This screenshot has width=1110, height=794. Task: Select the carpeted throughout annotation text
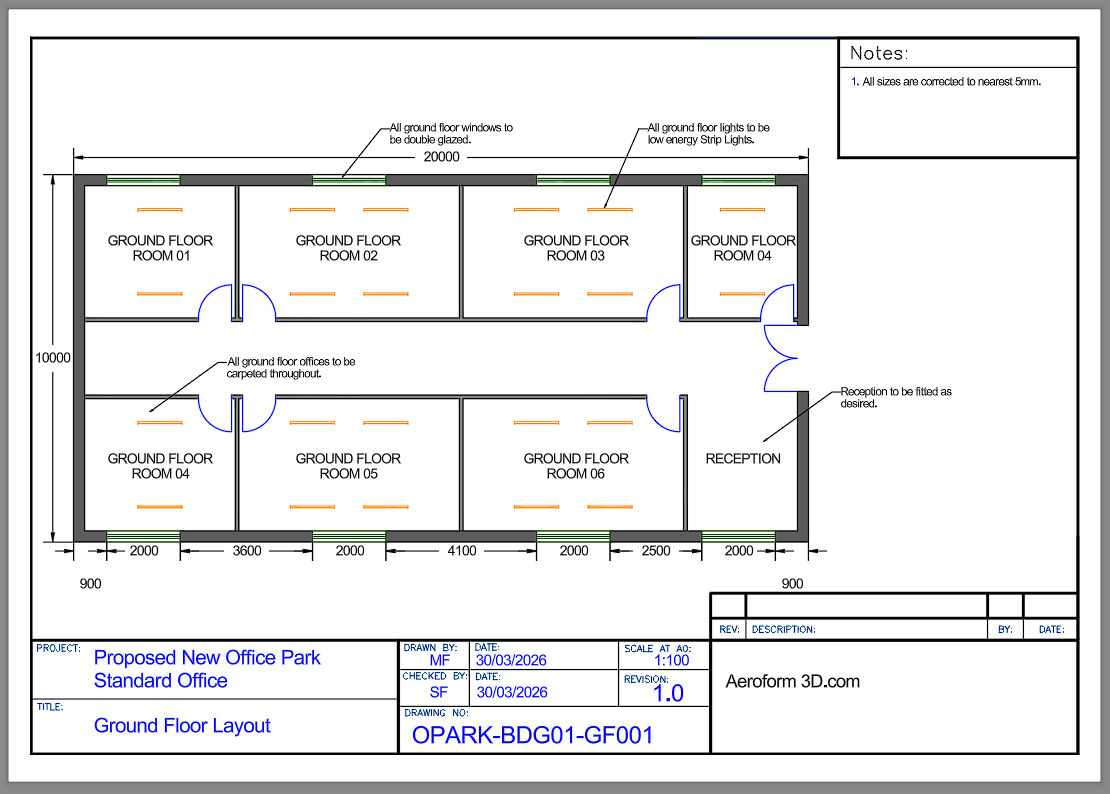[291, 367]
